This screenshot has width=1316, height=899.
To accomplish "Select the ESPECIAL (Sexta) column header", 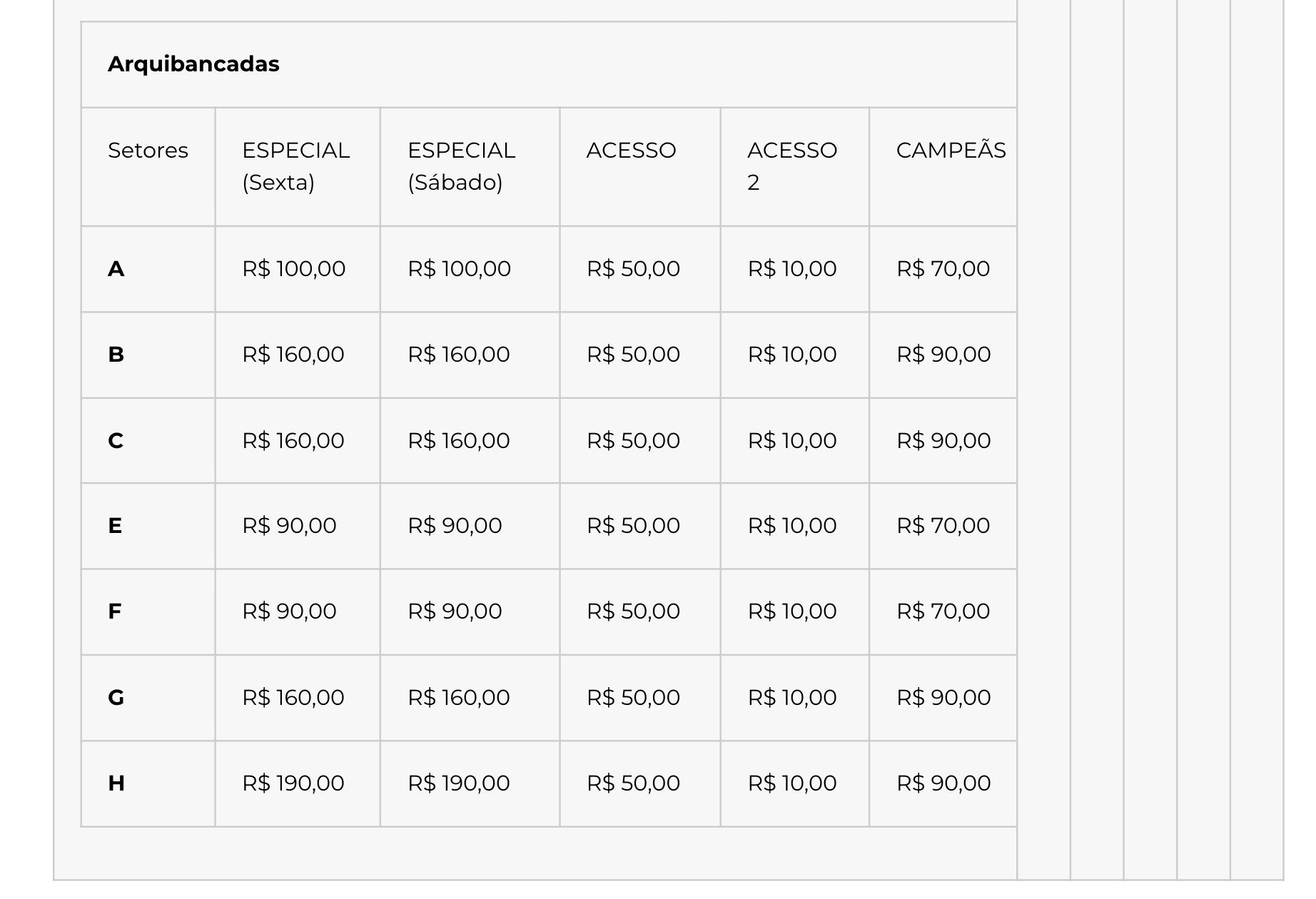I will [x=296, y=166].
